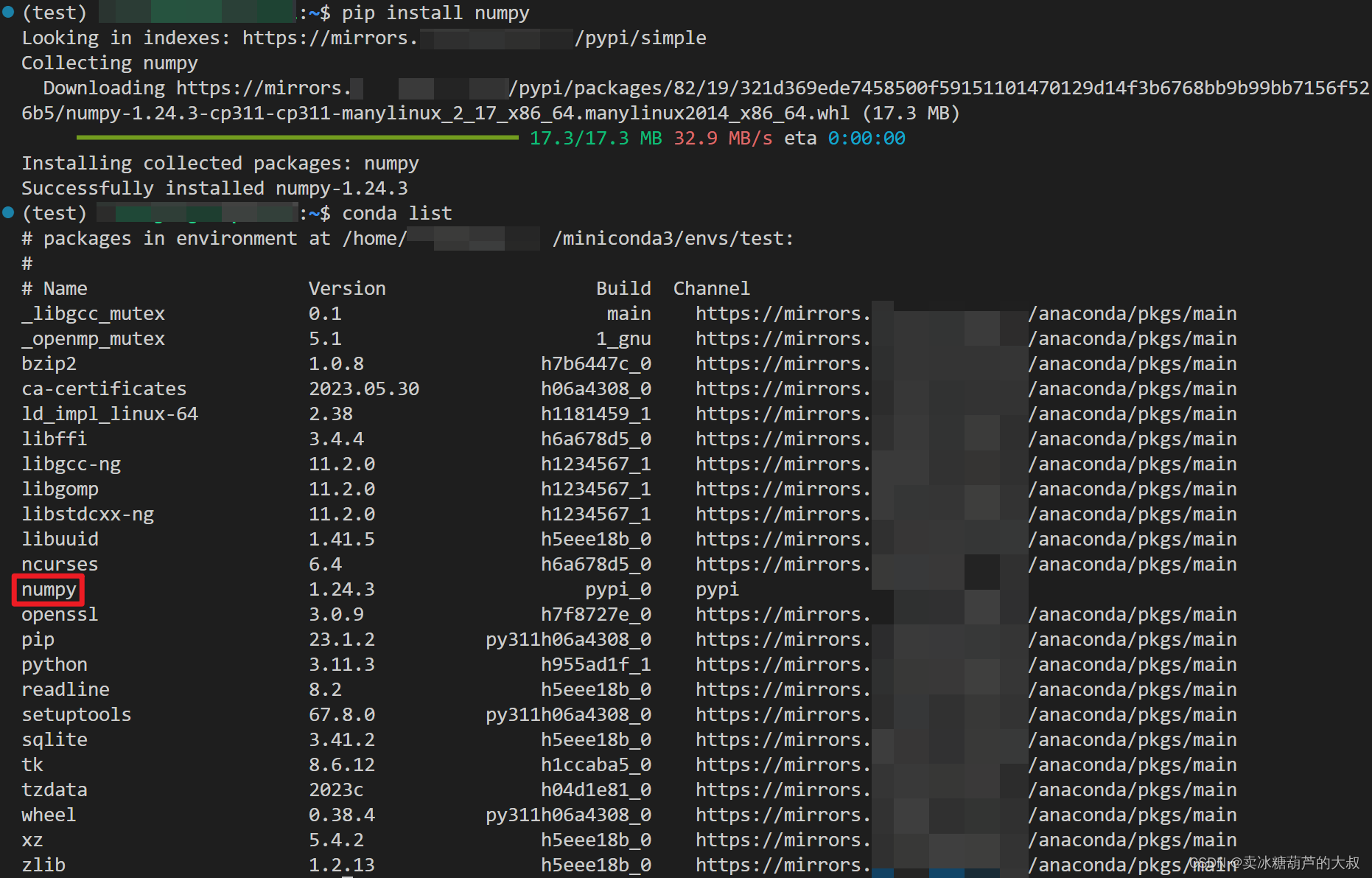Click the '# Name' column header
1372x878 pixels.
coord(55,289)
